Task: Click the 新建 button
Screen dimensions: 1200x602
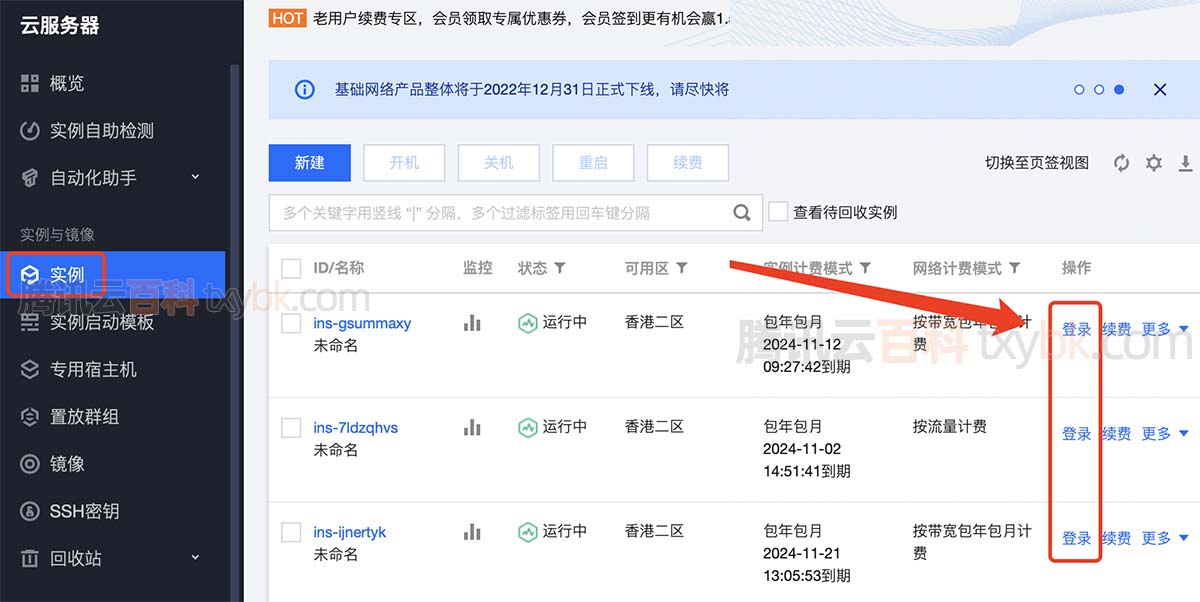Action: coord(310,162)
